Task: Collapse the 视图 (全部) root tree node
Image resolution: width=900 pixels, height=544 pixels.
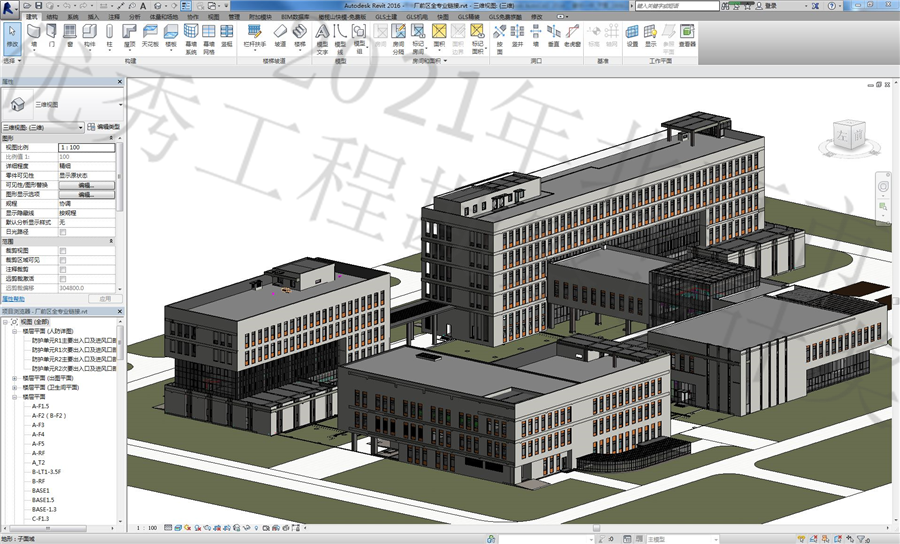Action: click(x=6, y=322)
